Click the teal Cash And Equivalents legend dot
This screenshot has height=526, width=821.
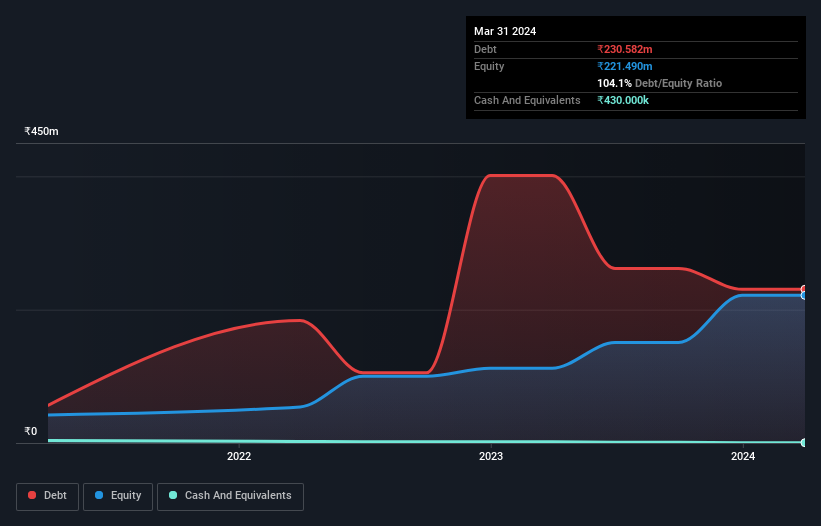click(x=173, y=495)
